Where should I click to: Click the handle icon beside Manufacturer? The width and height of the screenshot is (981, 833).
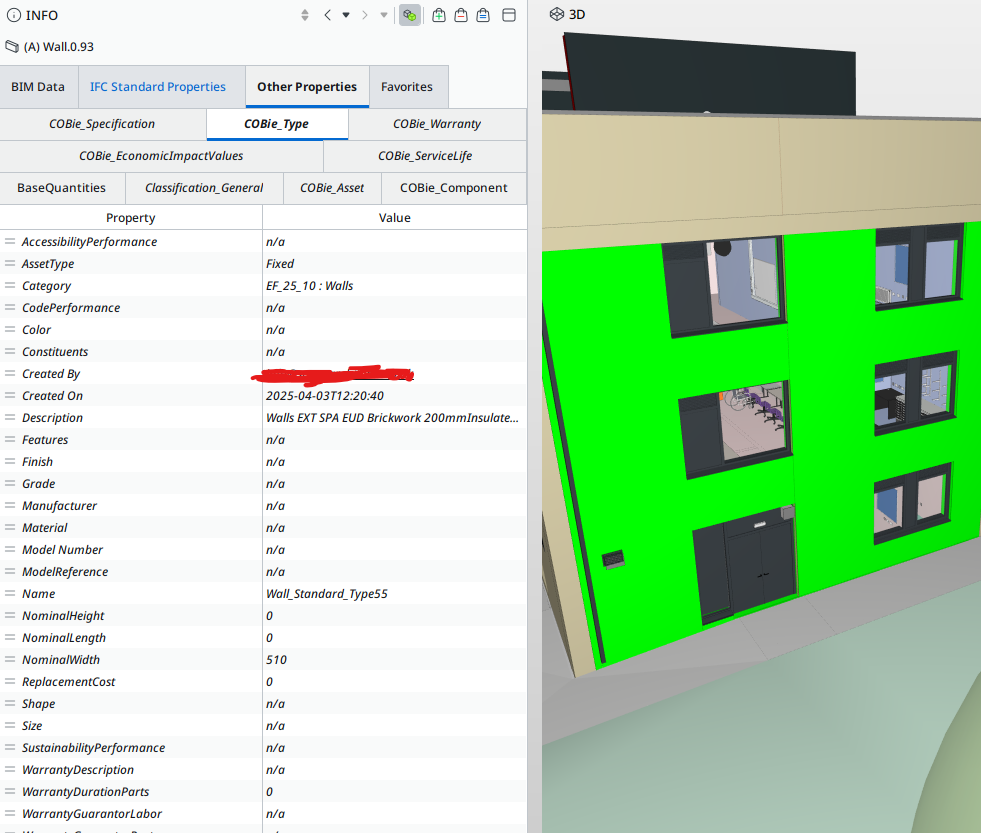pyautogui.click(x=10, y=505)
